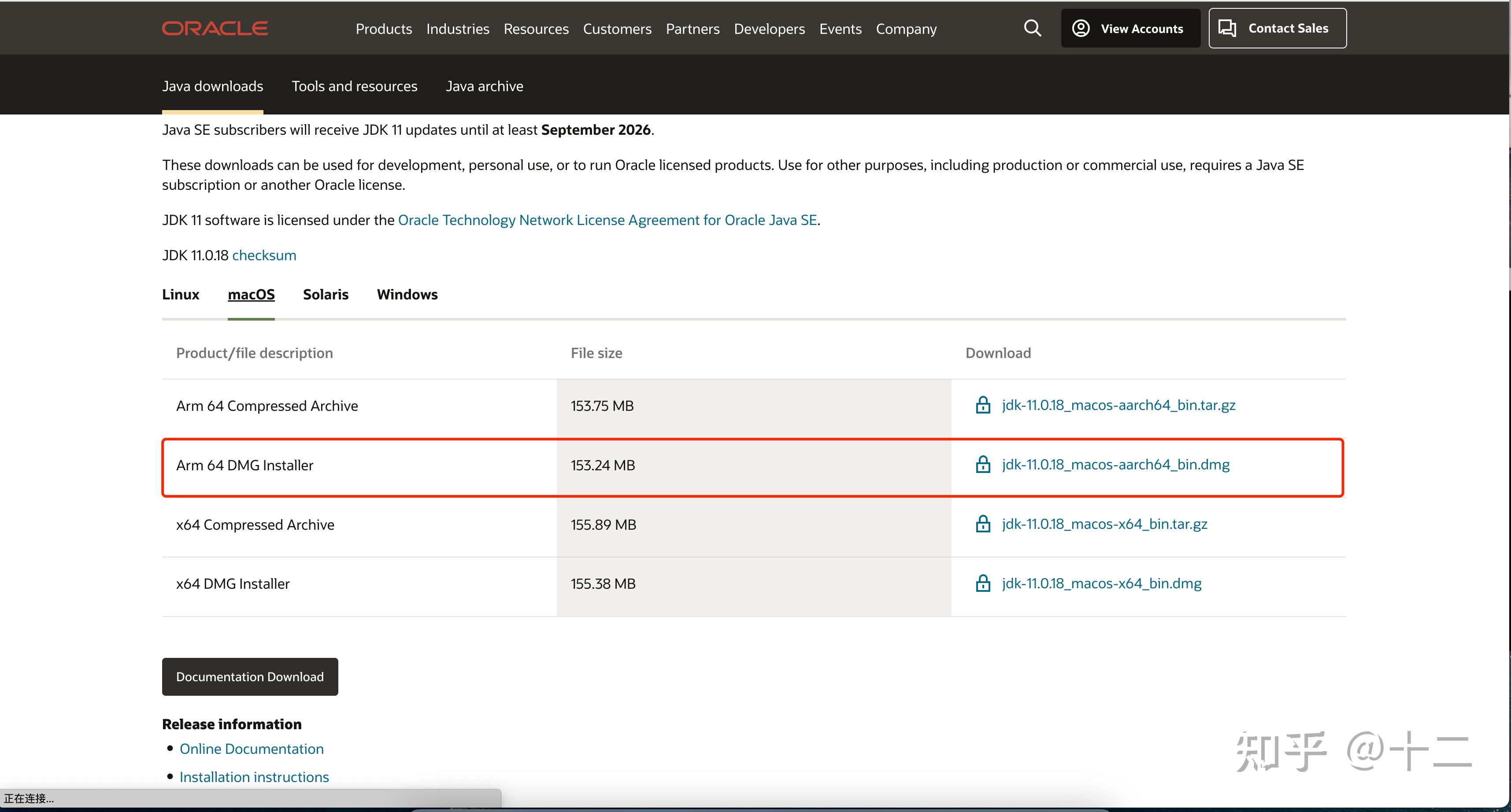
Task: Click the Documentation Download button
Action: pyautogui.click(x=250, y=676)
